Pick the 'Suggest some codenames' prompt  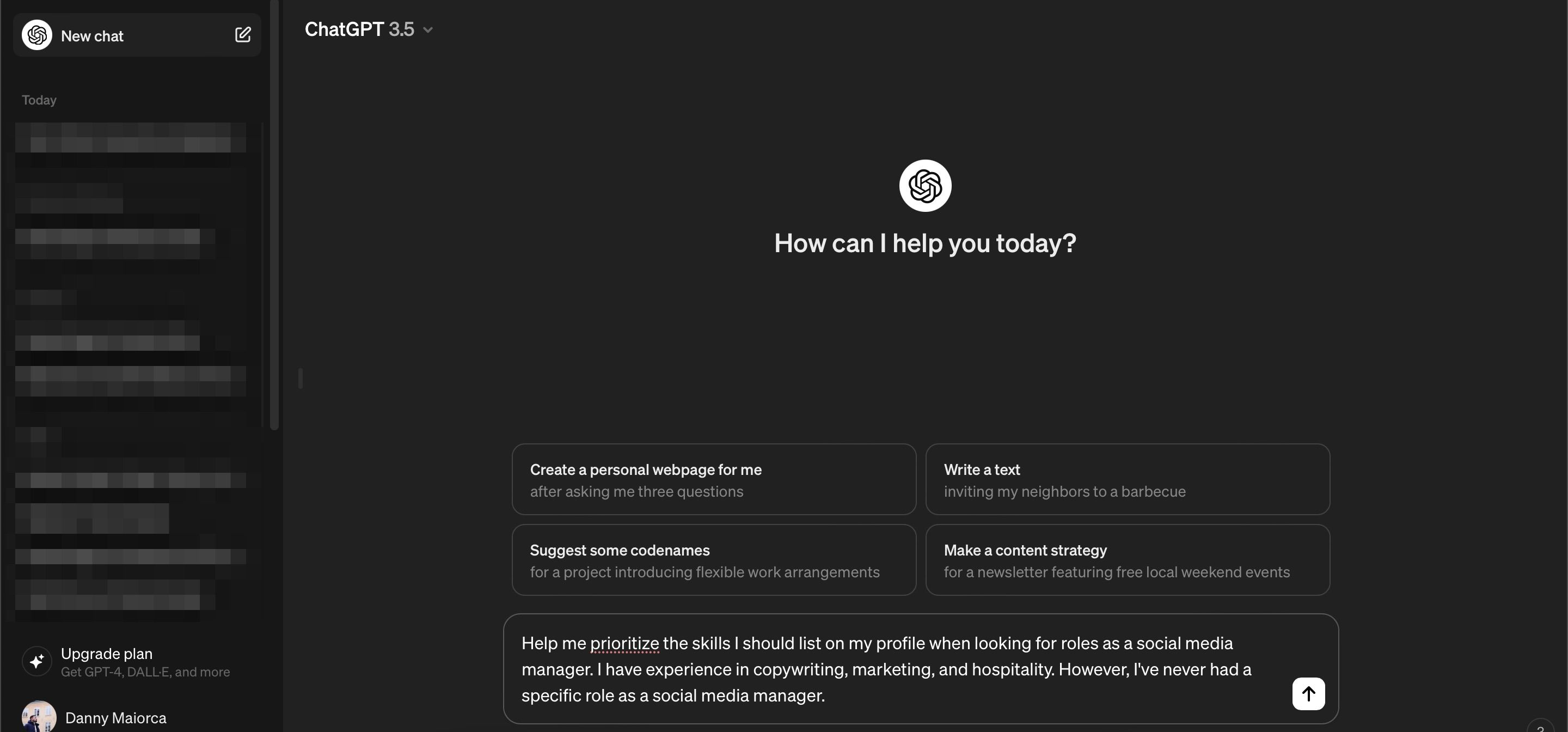tap(714, 560)
